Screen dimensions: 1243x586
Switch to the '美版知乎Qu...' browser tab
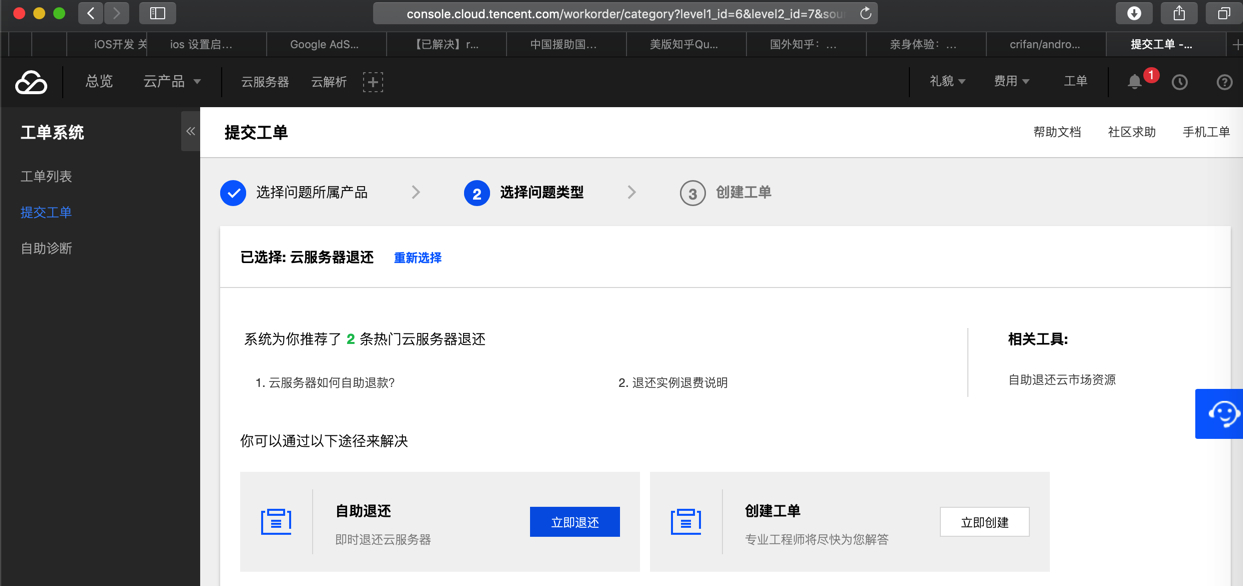(x=687, y=44)
